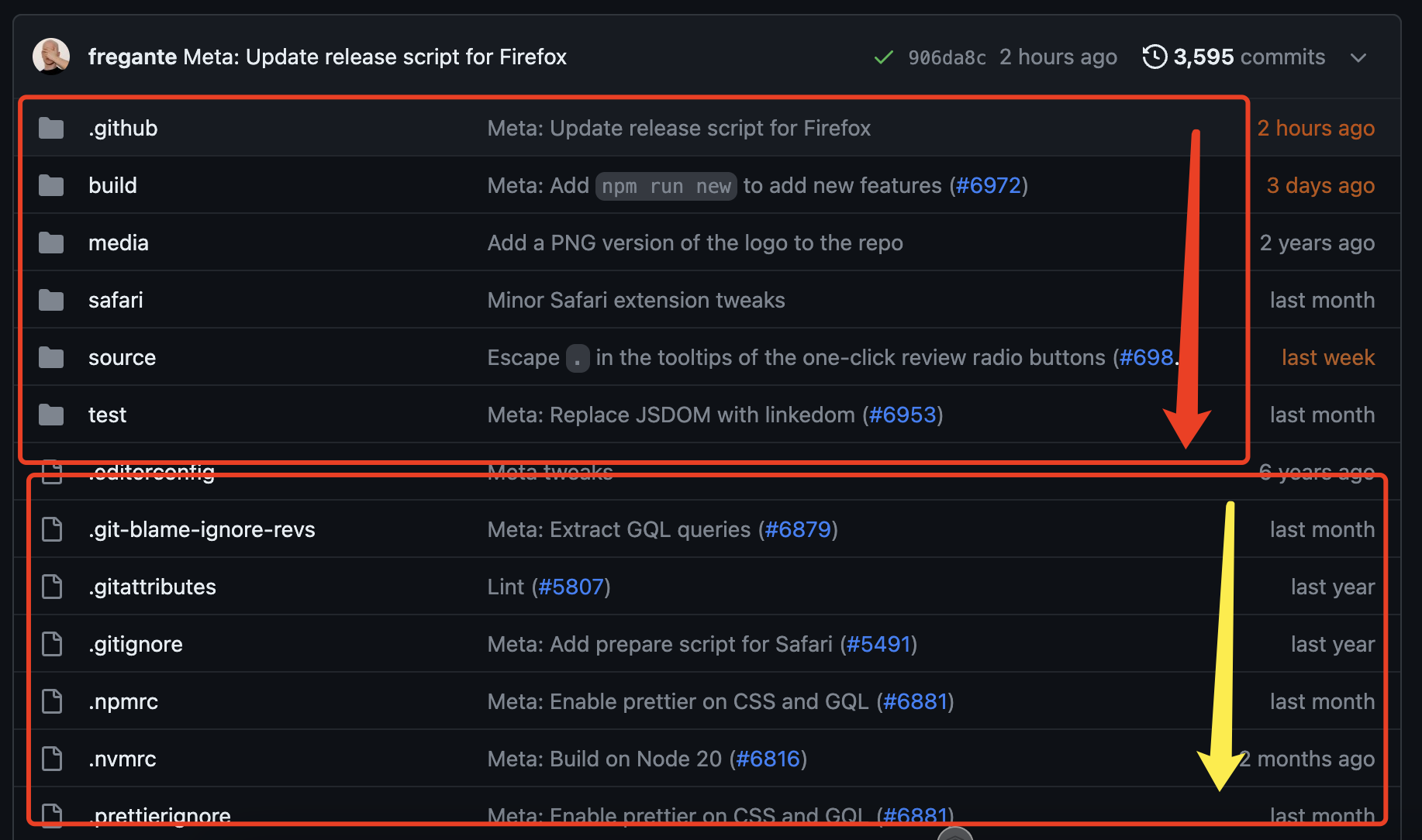Select the test directory entry
The image size is (1422, 840).
click(107, 415)
